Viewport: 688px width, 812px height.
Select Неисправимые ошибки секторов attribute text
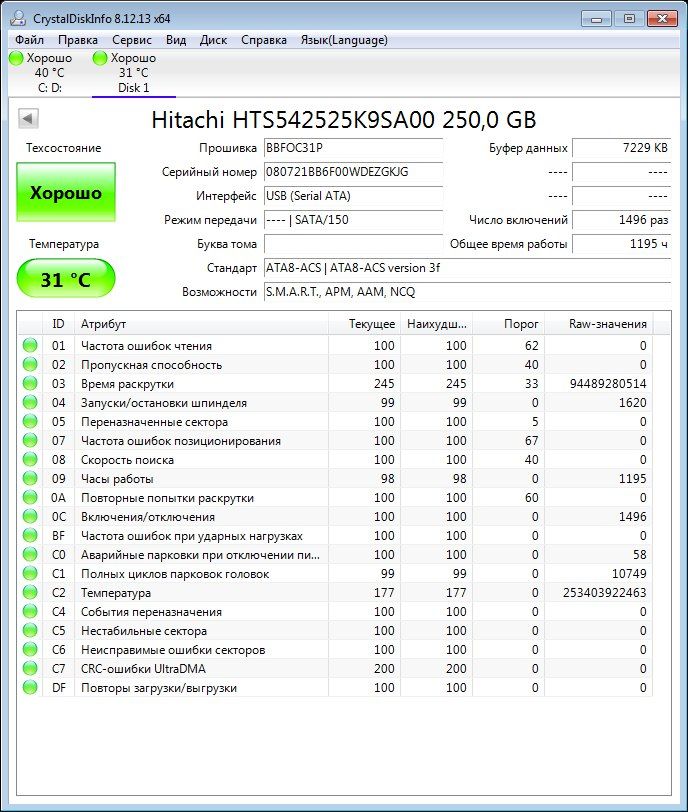coord(173,650)
